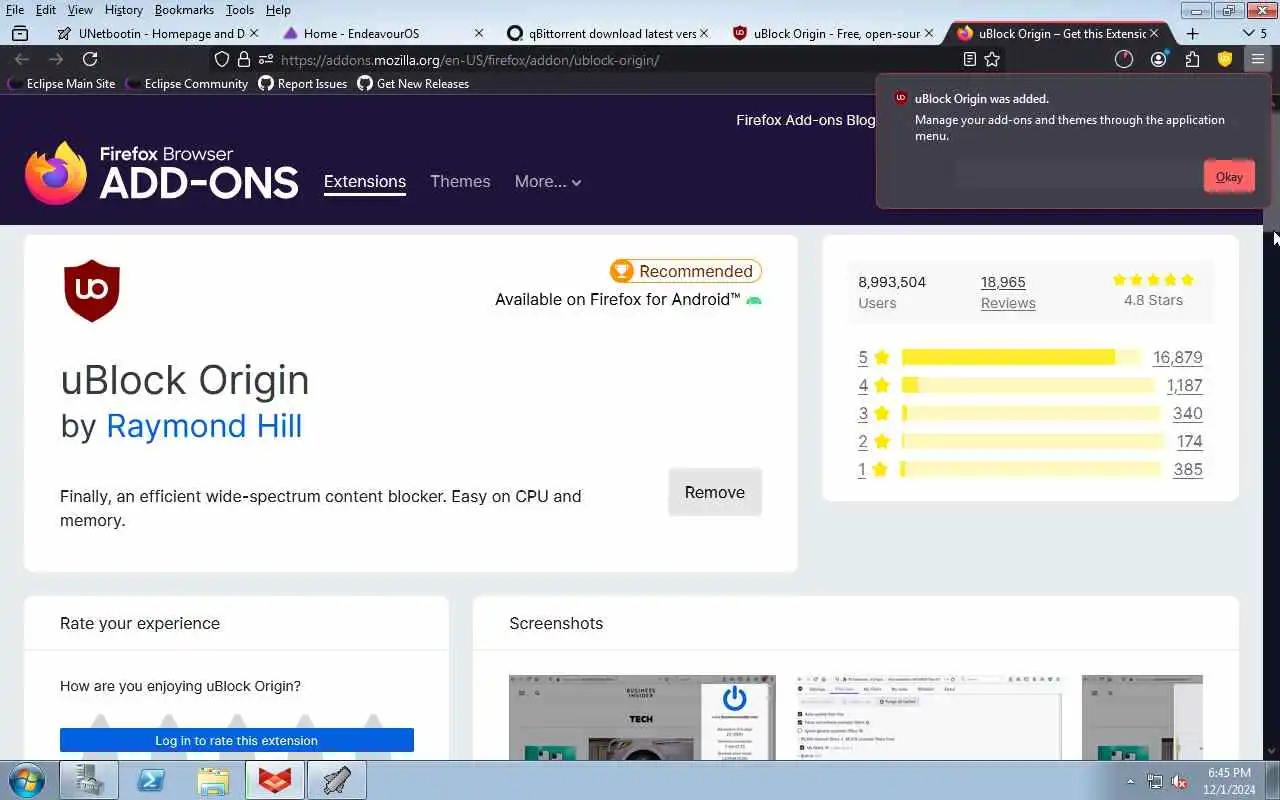Open the tracking protection shield icon

pos(222,59)
